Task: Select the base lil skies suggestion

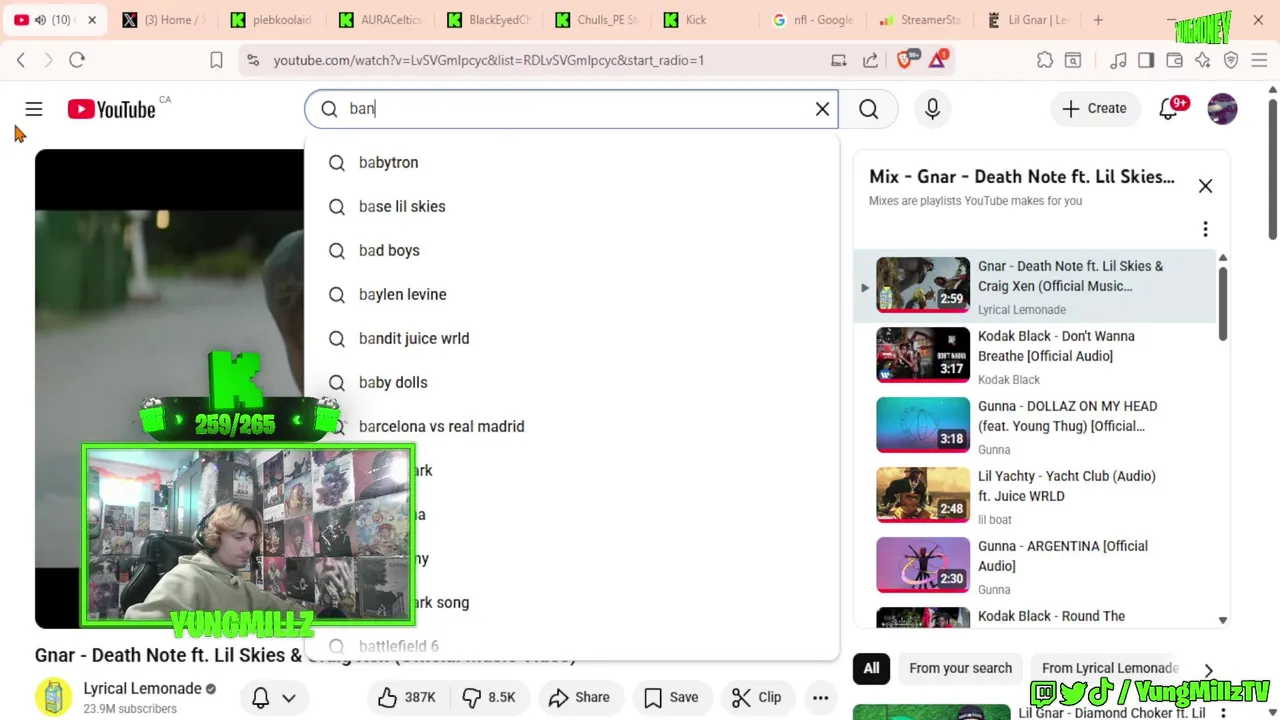Action: coord(571,206)
